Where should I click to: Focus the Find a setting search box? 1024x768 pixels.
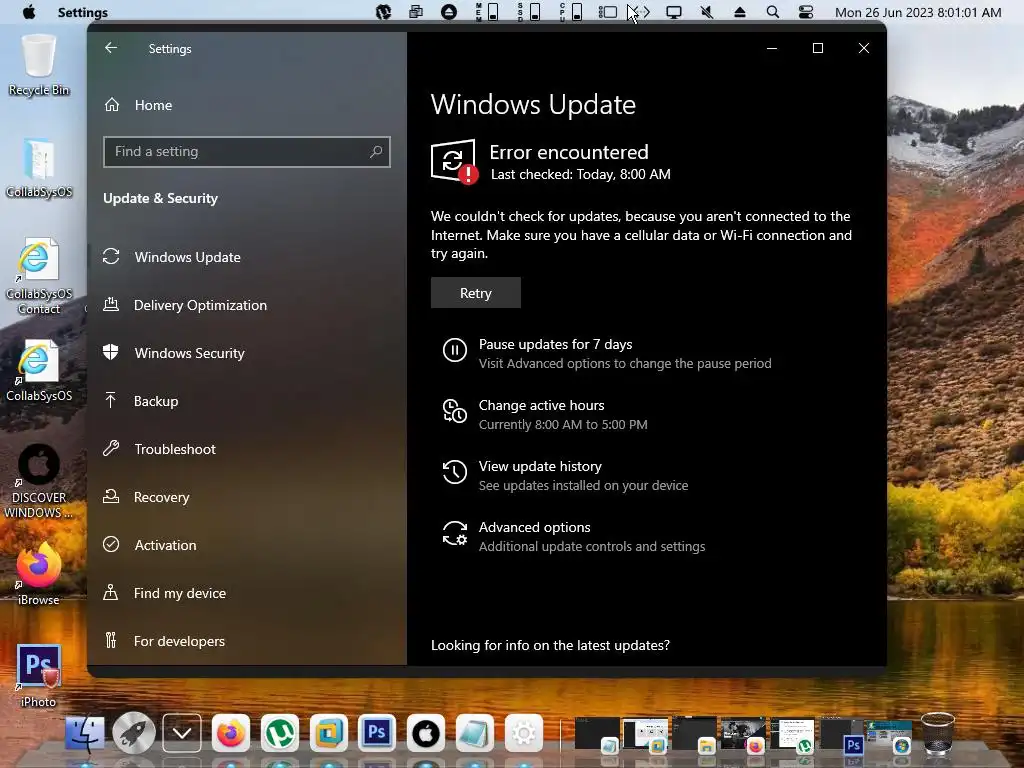pyautogui.click(x=247, y=152)
